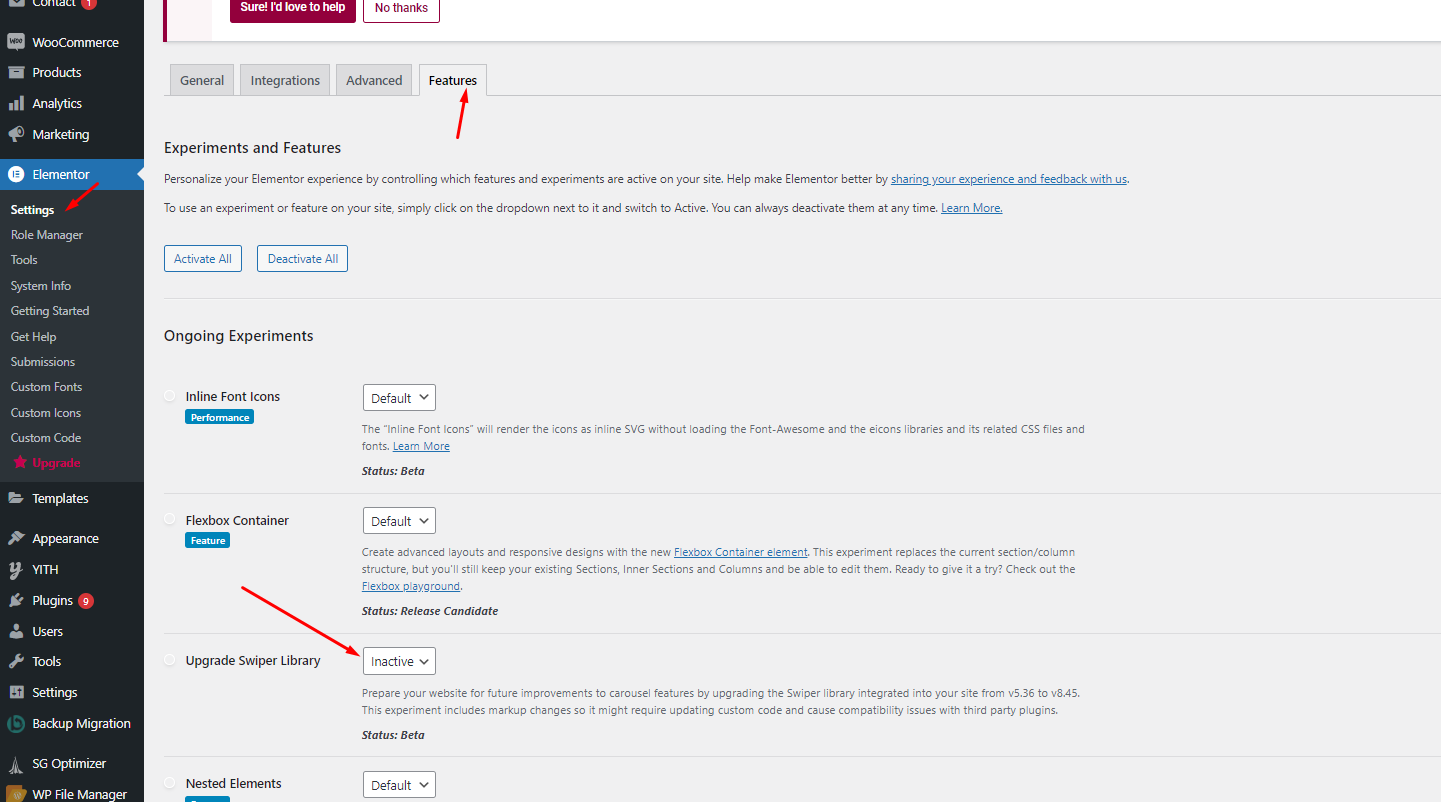Click the Analytics bar chart icon
Image resolution: width=1441 pixels, height=802 pixels.
(x=16, y=103)
